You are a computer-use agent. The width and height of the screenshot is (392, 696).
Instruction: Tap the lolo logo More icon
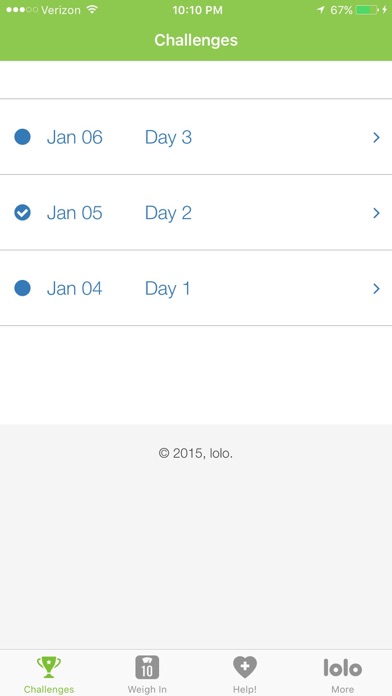click(343, 668)
